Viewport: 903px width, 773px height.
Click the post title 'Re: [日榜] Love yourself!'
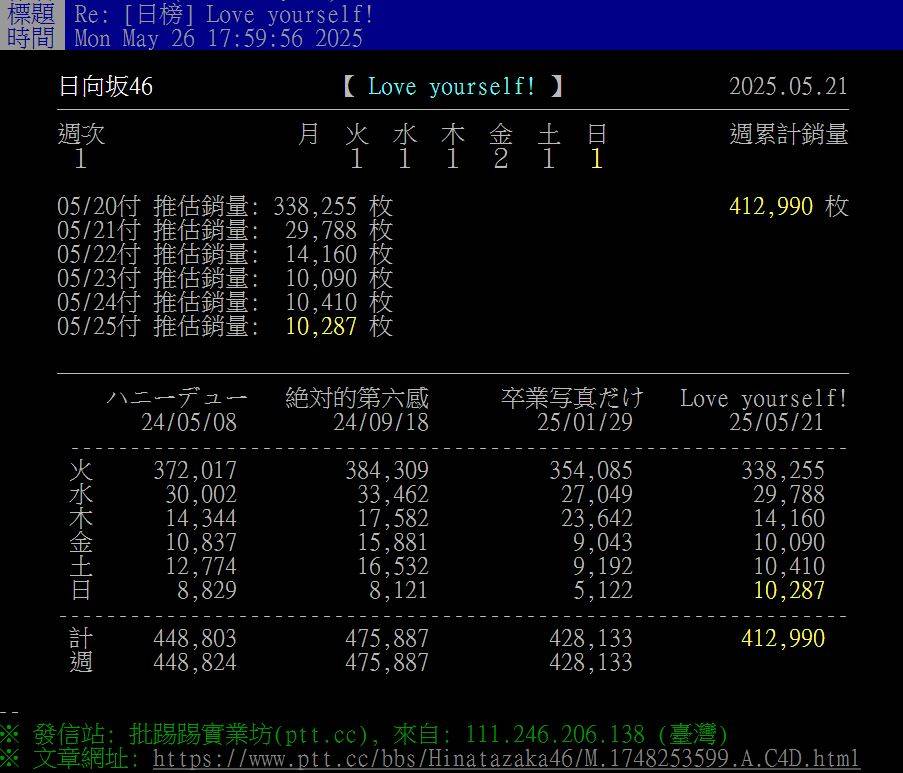[224, 14]
